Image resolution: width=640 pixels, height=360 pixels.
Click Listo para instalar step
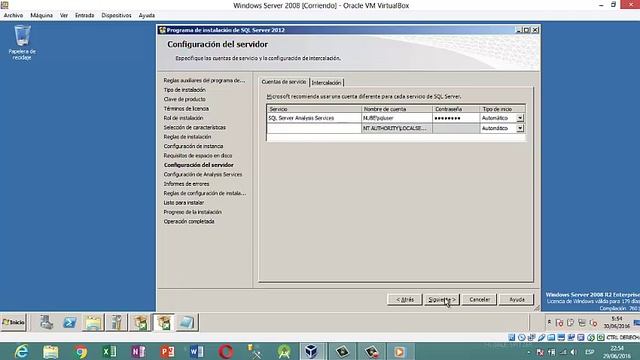[184, 202]
